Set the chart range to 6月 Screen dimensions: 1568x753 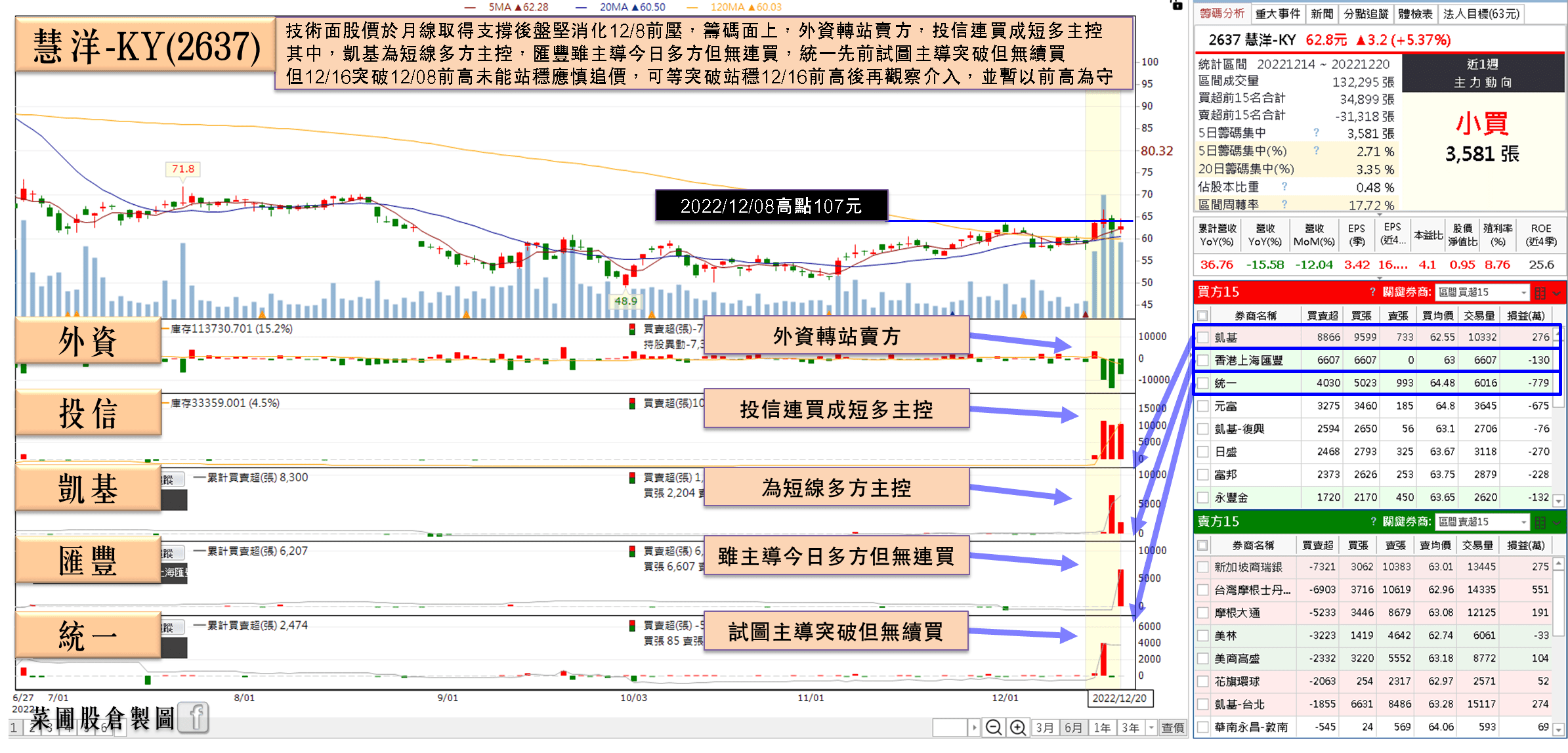coord(1073,727)
